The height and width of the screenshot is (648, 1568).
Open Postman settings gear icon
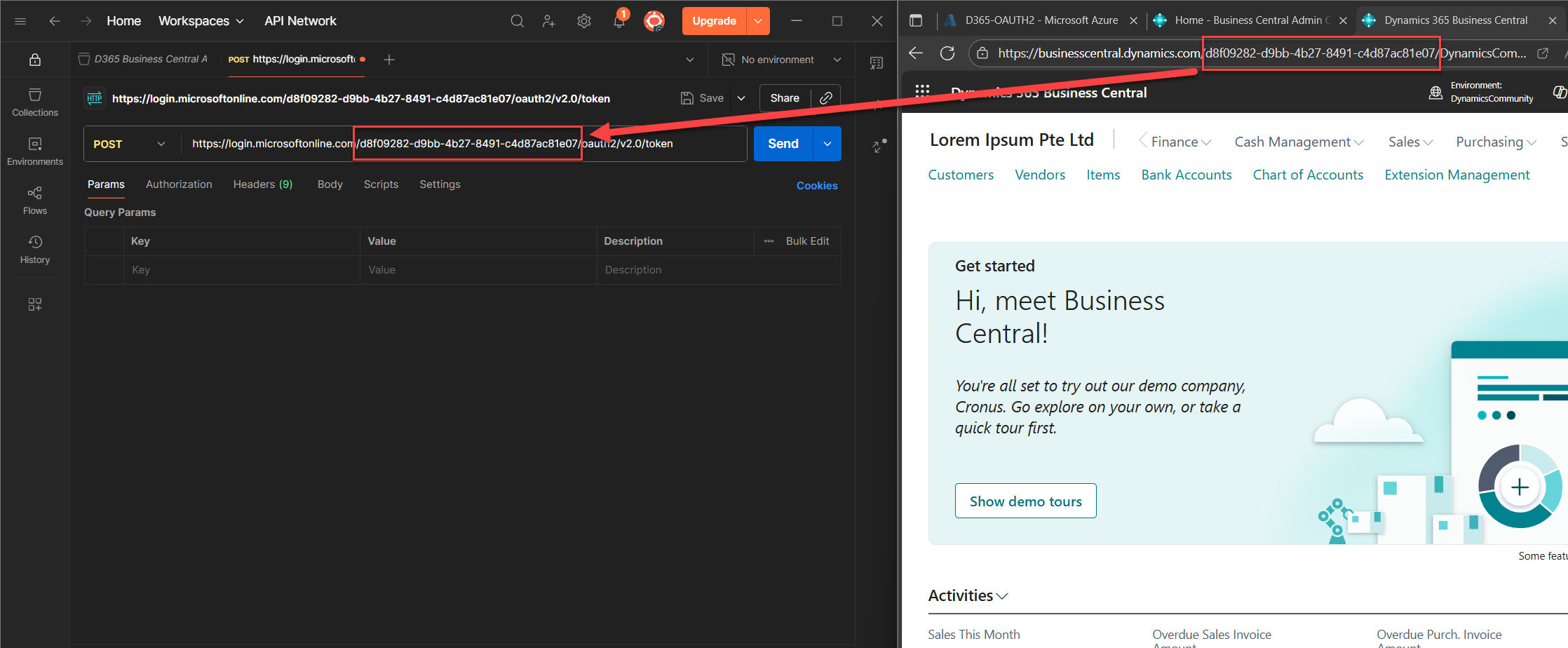click(583, 21)
